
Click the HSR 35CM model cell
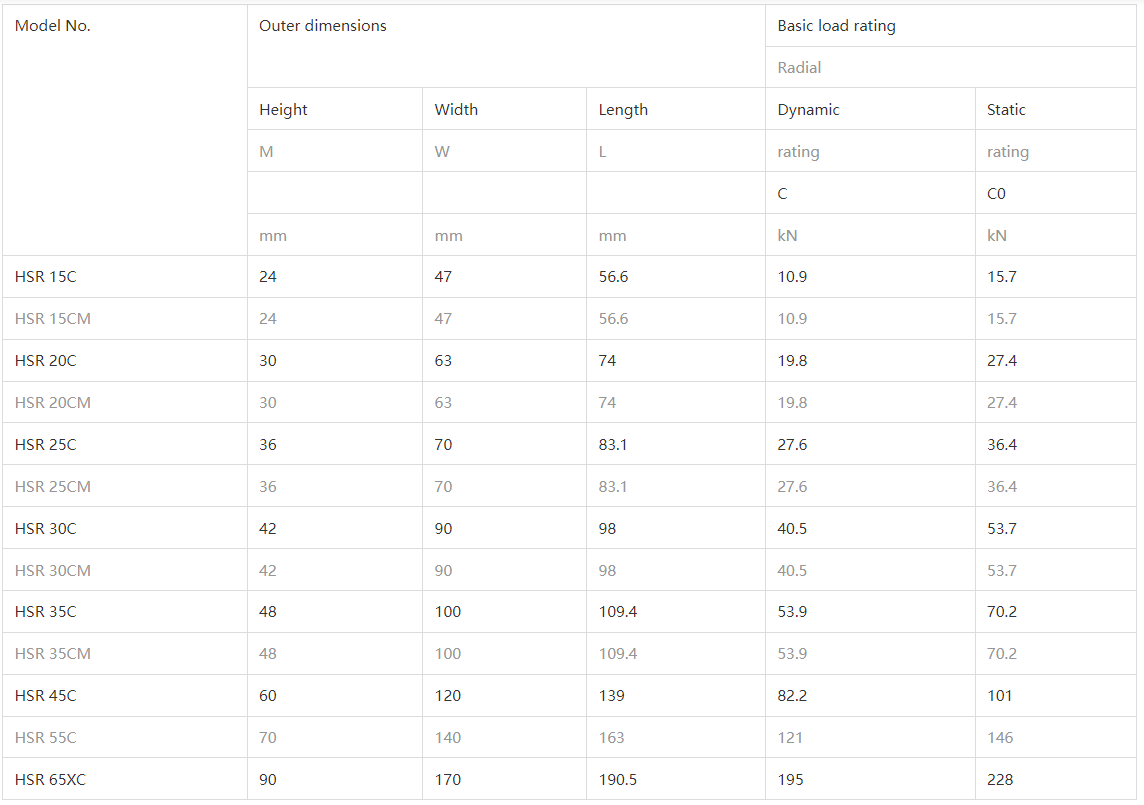click(53, 654)
